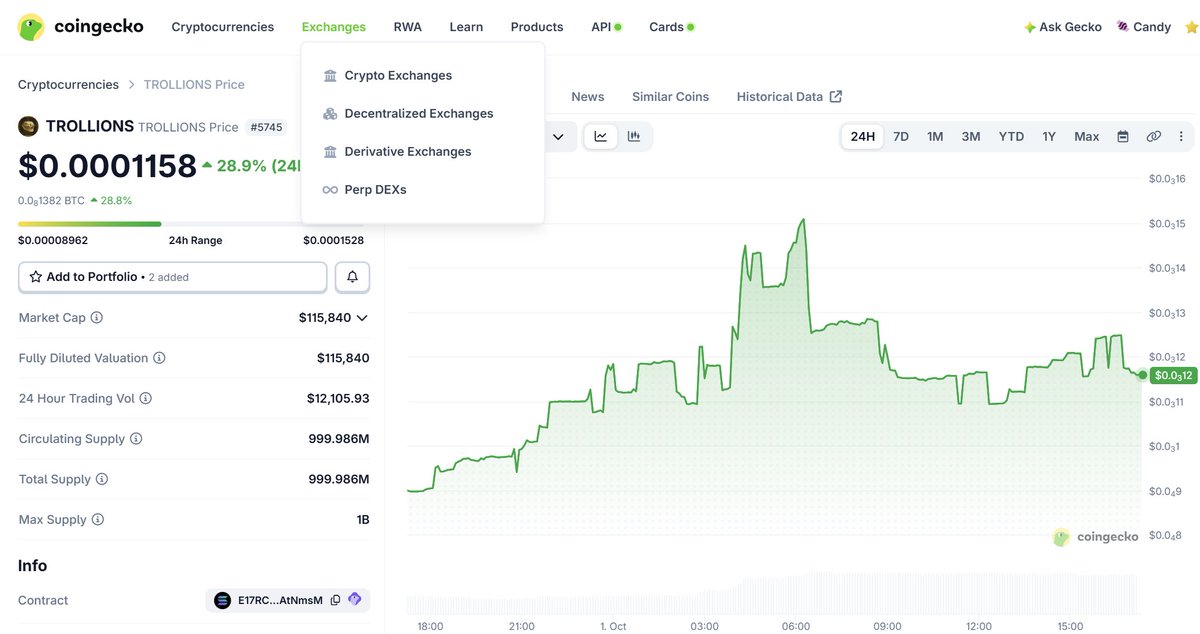Click the contract address E17RC...AtNmsM
The height and width of the screenshot is (634, 1200).
[280, 600]
